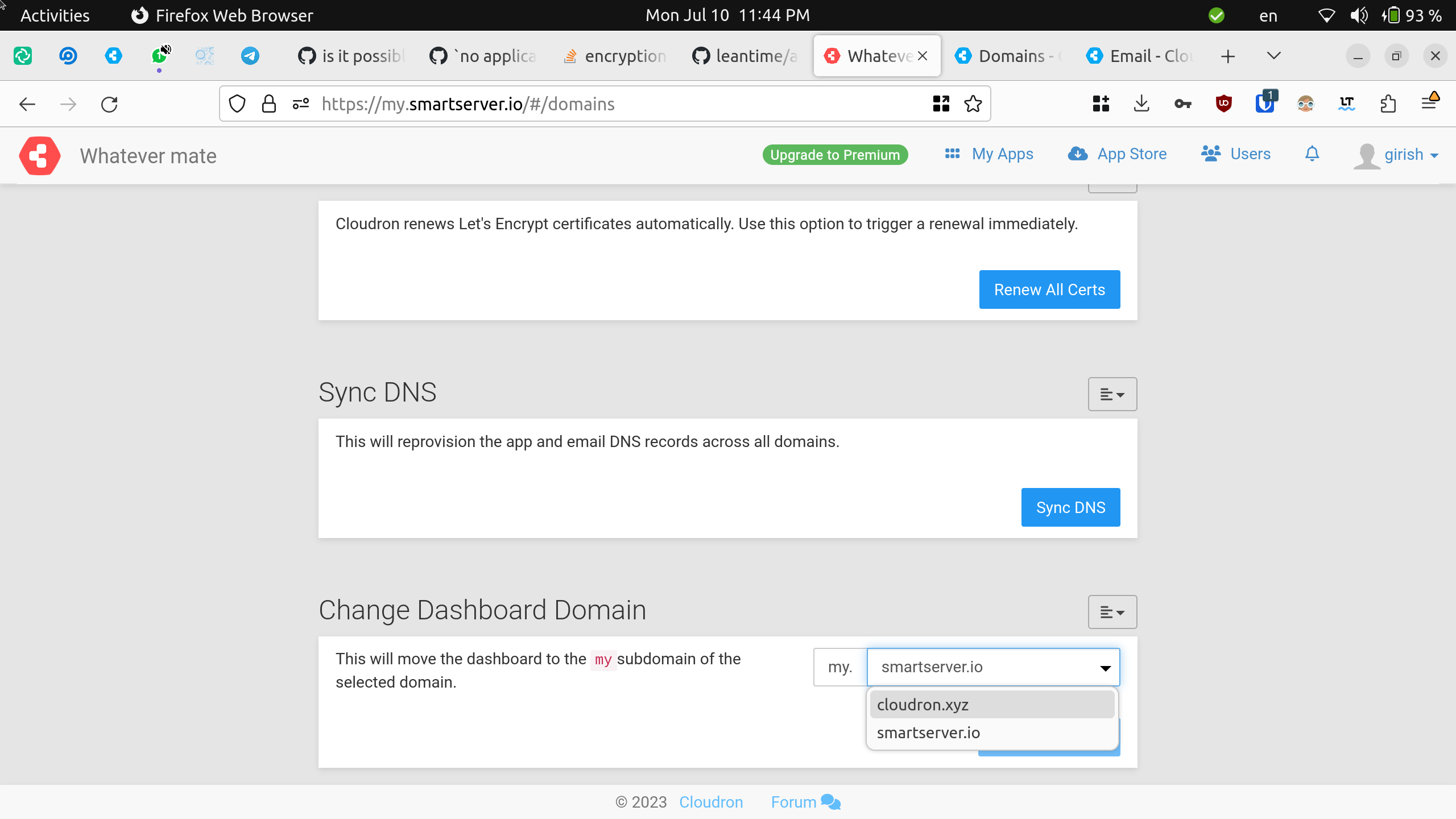Open Change Dashboard Domain options menu
Screen dimensions: 1456x819
pyautogui.click(x=1112, y=612)
